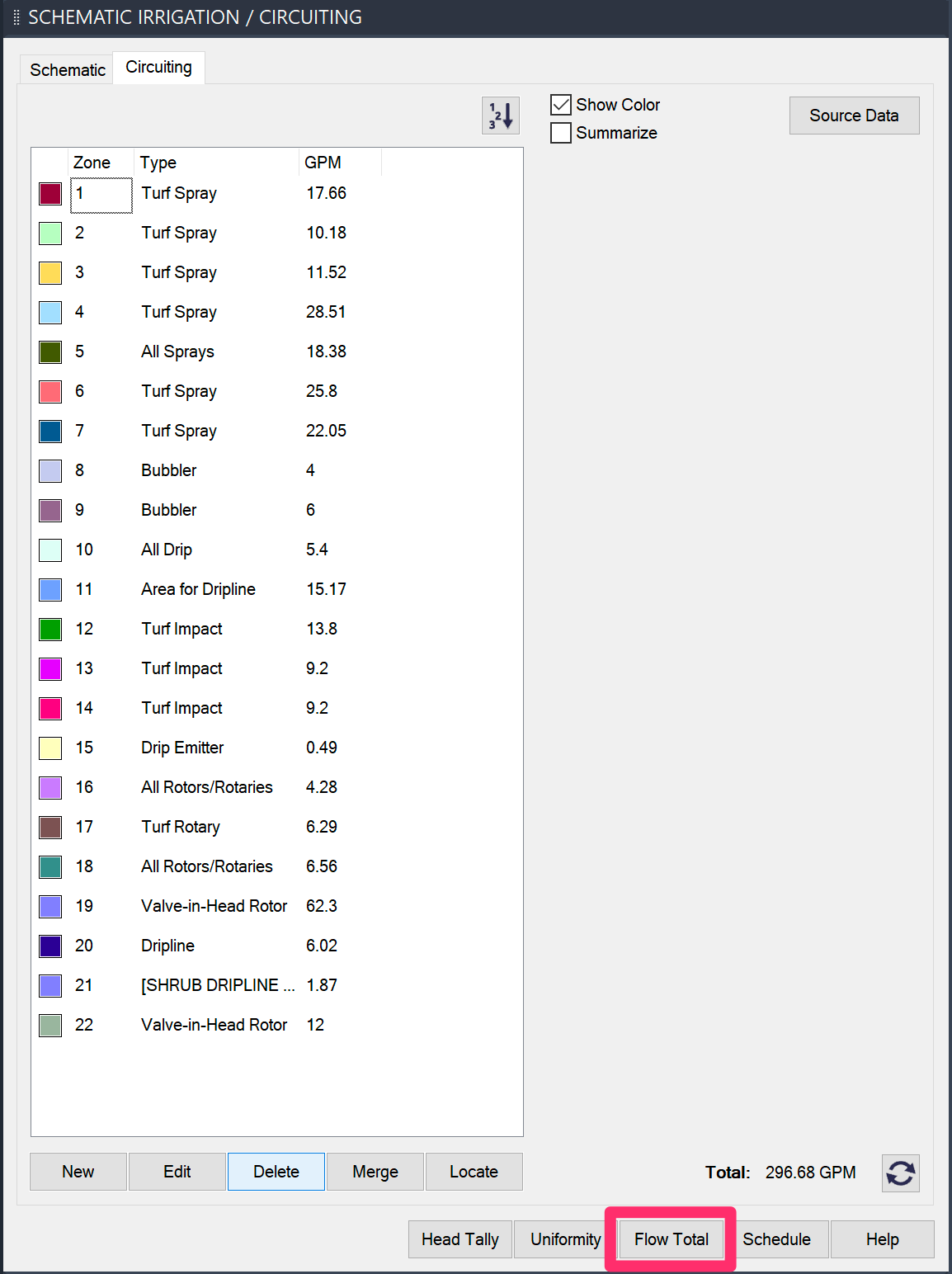
Task: Enable the Summarize checkbox
Action: click(561, 133)
